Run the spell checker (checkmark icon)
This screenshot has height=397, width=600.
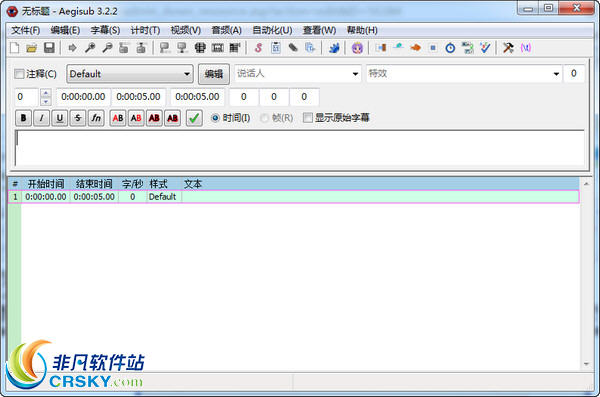[x=485, y=48]
